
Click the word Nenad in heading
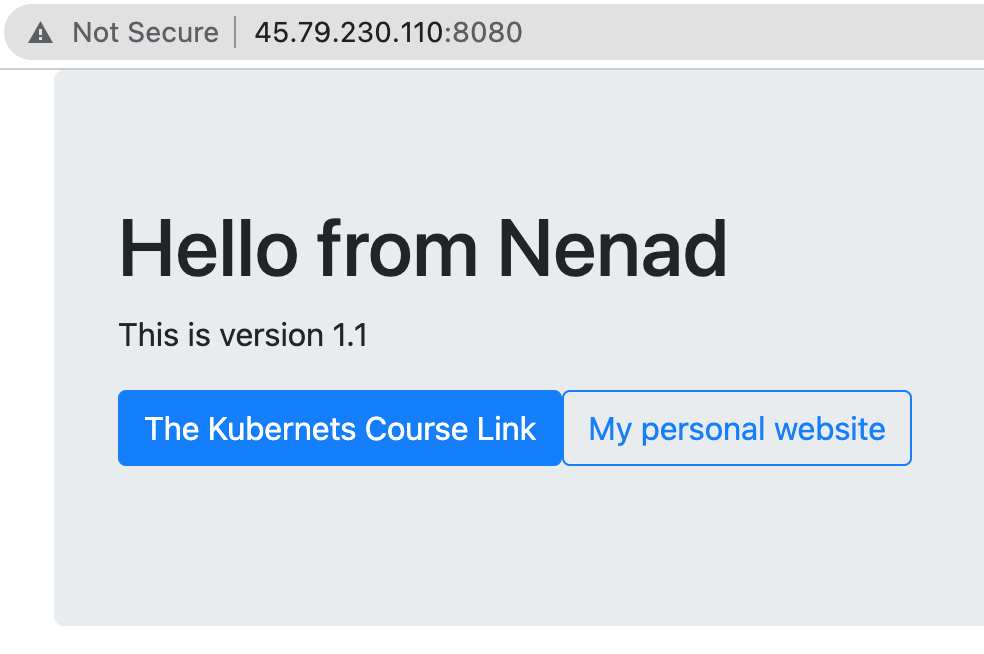pyautogui.click(x=613, y=249)
